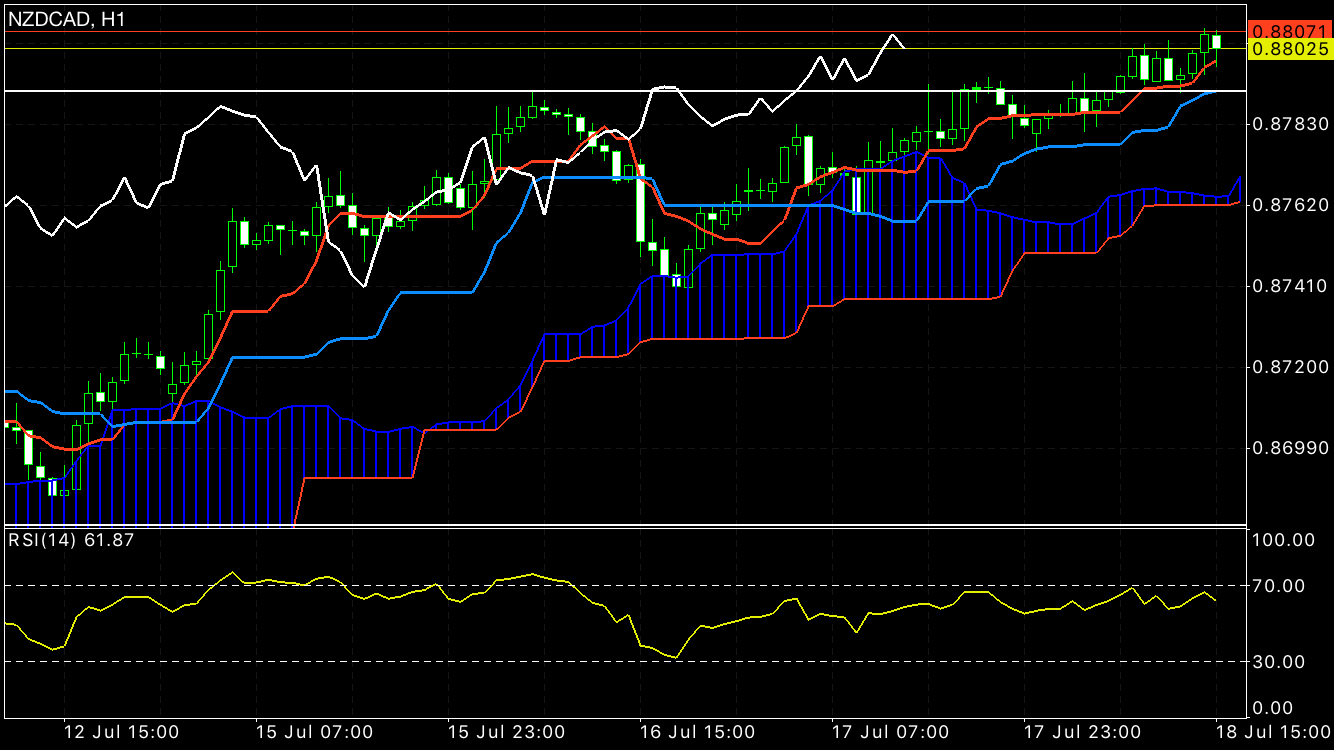Click the 0.87620 price axis value
The width and height of the screenshot is (1334, 750).
pyautogui.click(x=1290, y=204)
